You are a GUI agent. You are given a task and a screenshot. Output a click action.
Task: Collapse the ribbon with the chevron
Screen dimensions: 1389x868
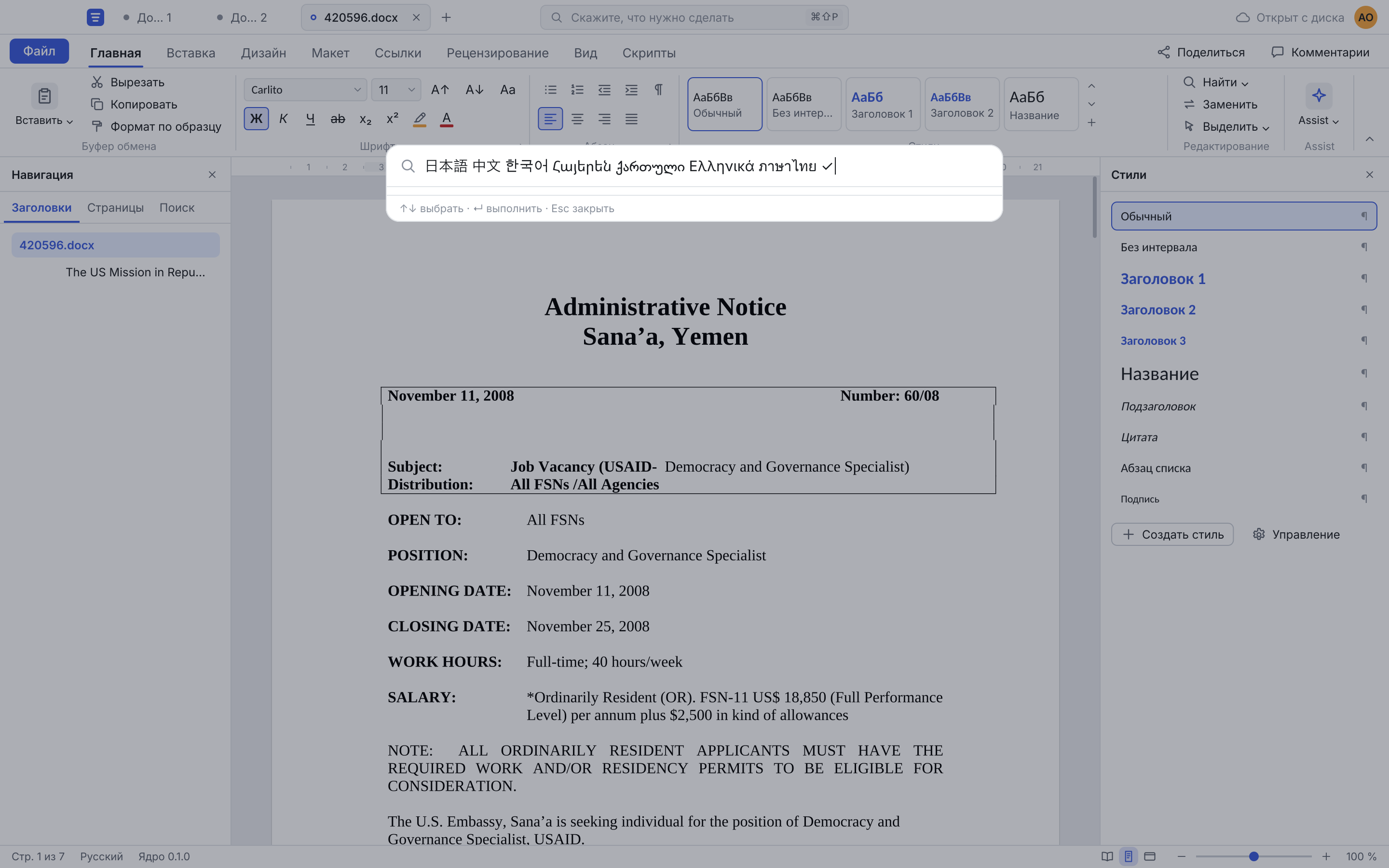[1370, 139]
